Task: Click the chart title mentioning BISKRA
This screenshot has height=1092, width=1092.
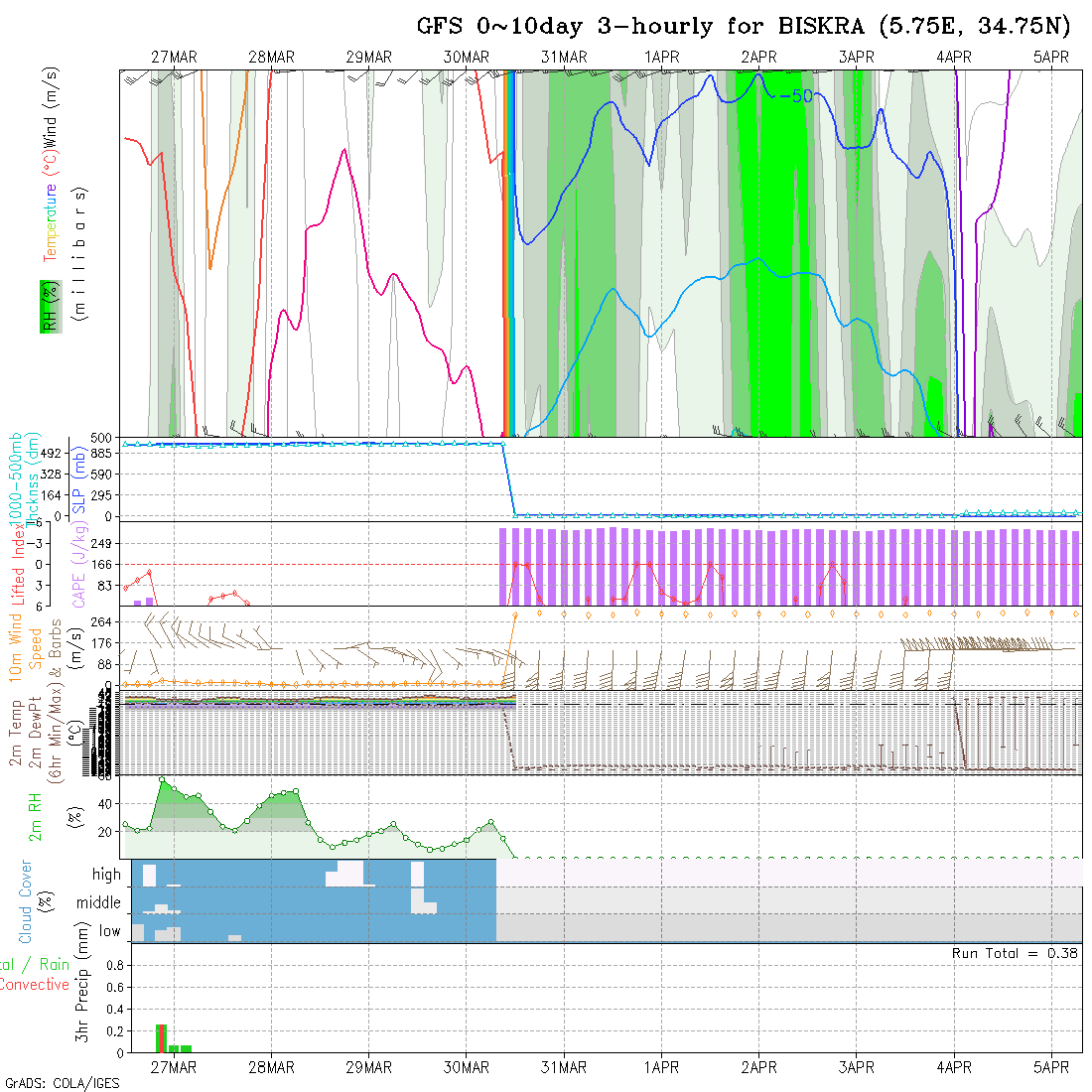Action: click(743, 27)
